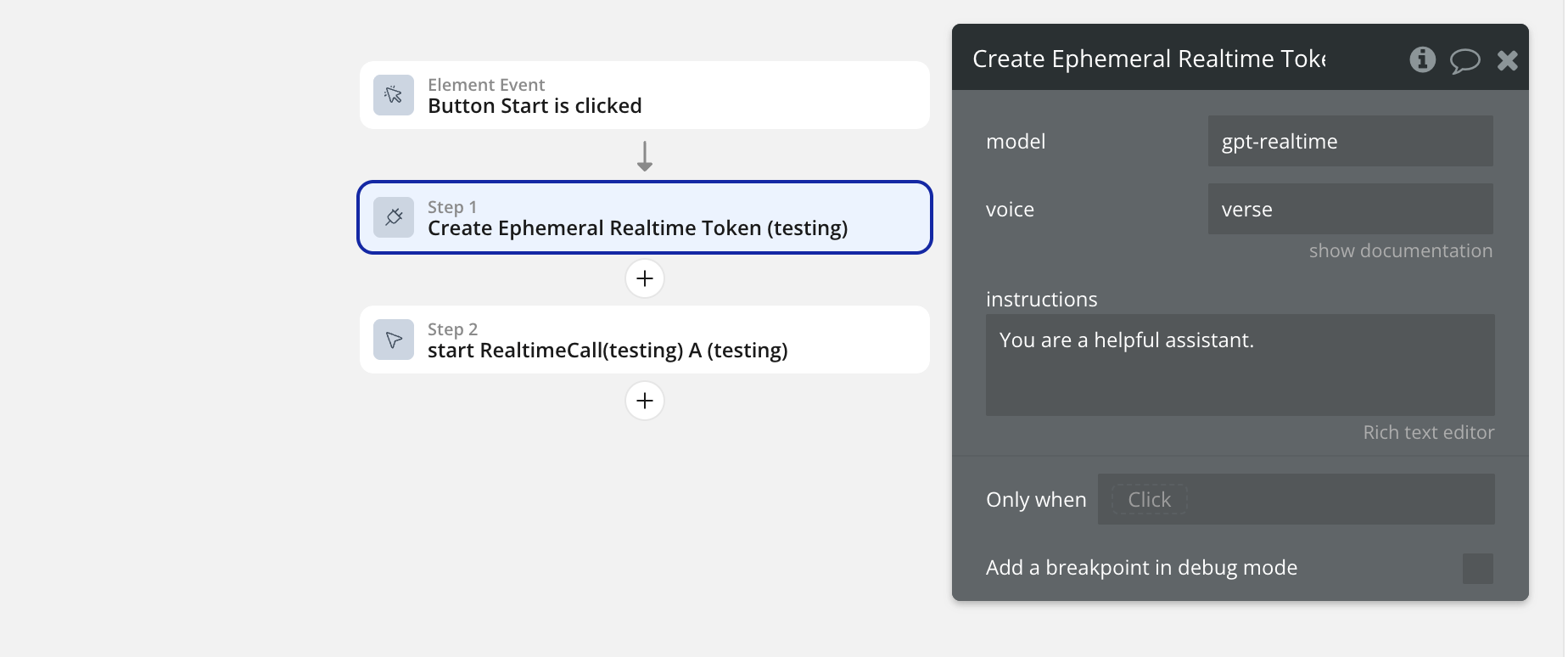Click the plug icon of Step 1
Image resolution: width=1568 pixels, height=657 pixels.
click(394, 217)
